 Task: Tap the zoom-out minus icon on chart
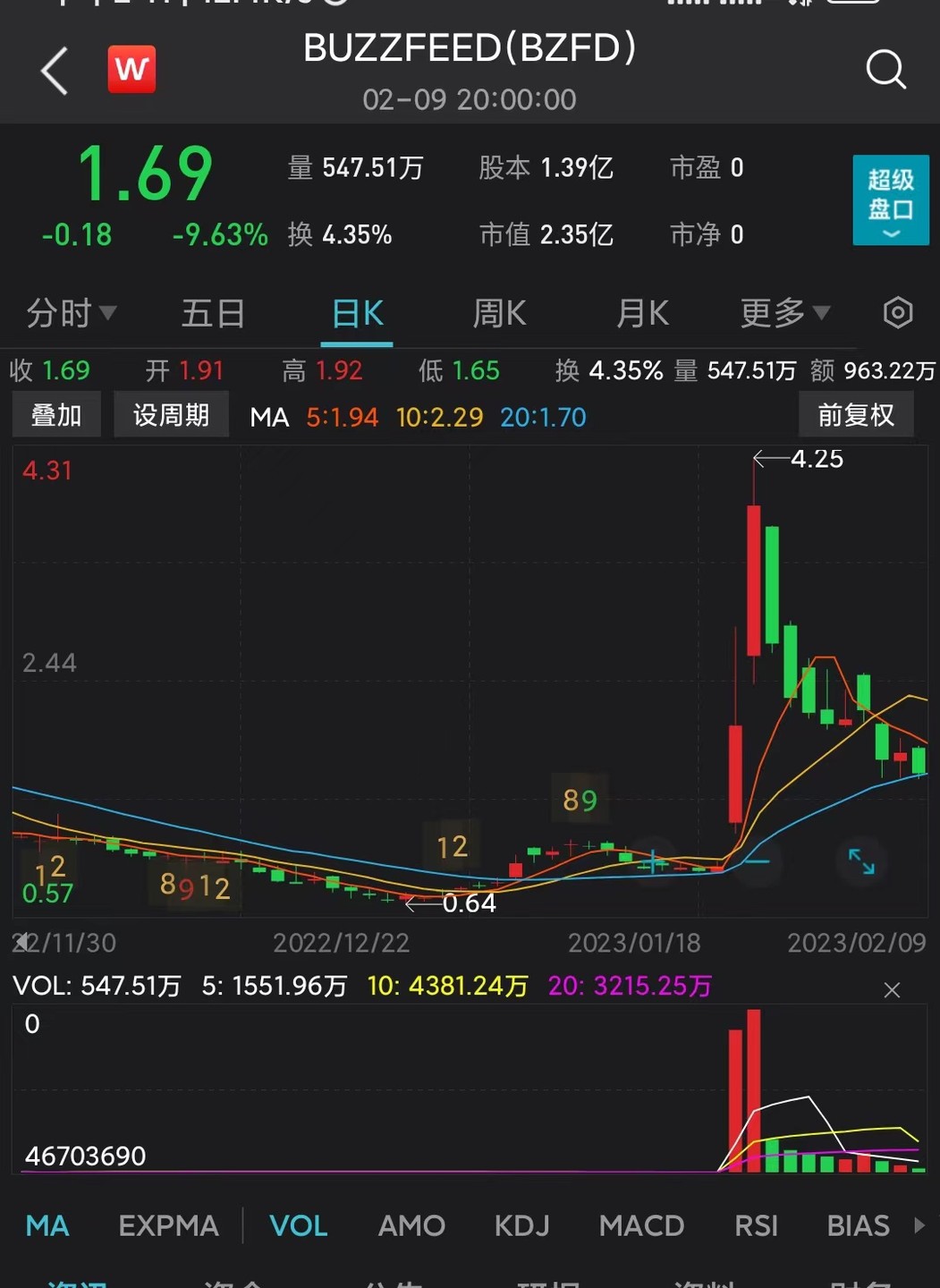(x=758, y=861)
